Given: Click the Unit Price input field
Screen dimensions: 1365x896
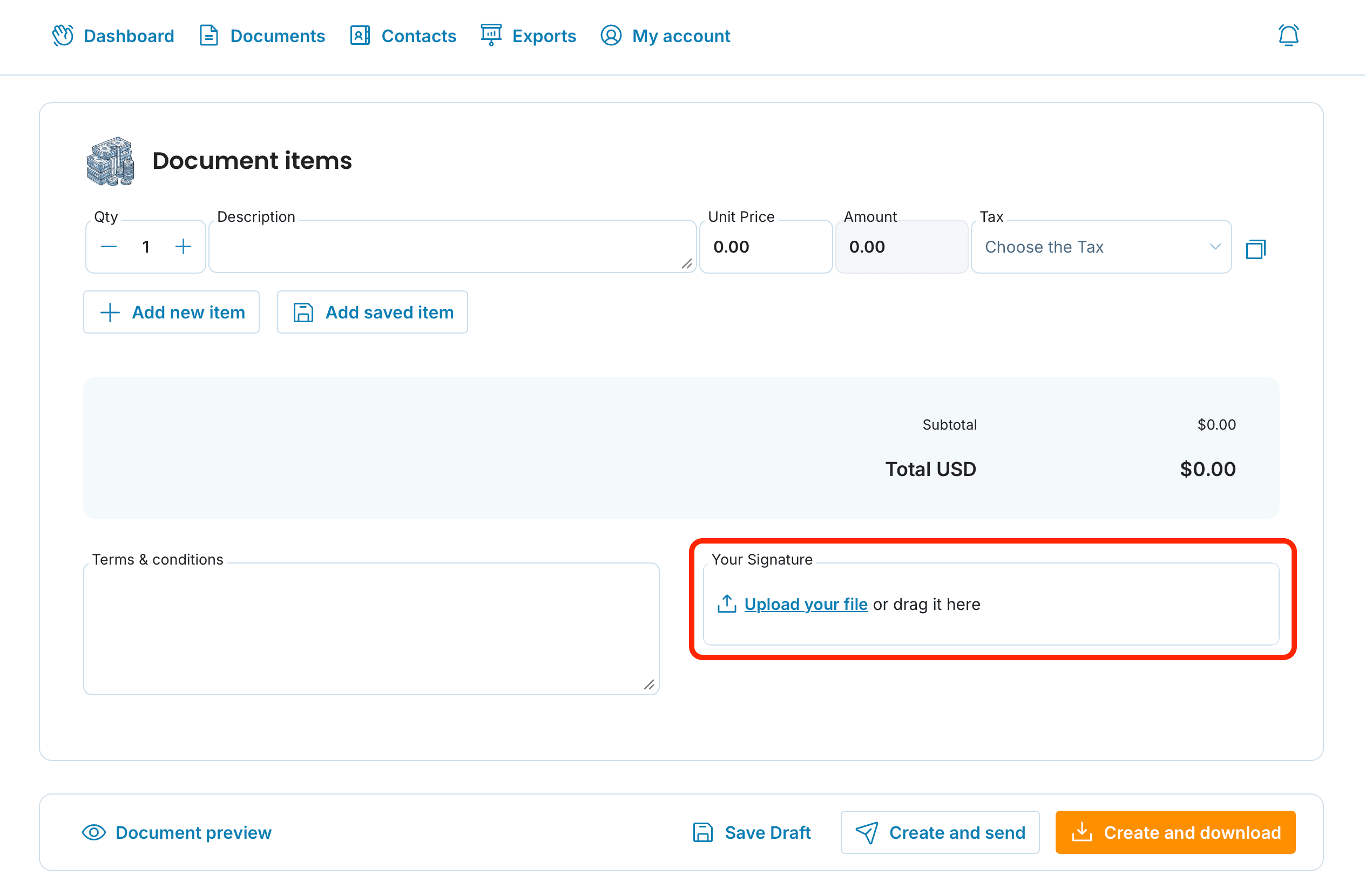Looking at the screenshot, I should point(766,247).
